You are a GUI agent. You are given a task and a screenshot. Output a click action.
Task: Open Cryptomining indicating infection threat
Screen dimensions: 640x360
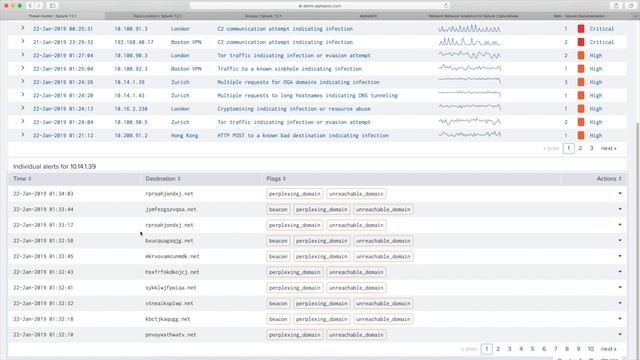(294, 109)
